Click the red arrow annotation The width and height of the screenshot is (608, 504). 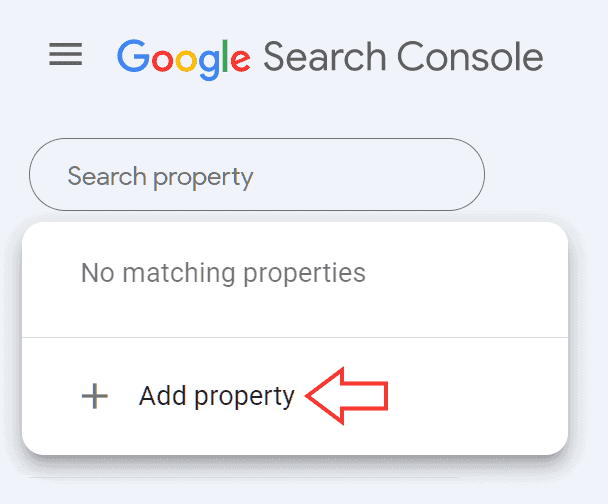tap(346, 397)
